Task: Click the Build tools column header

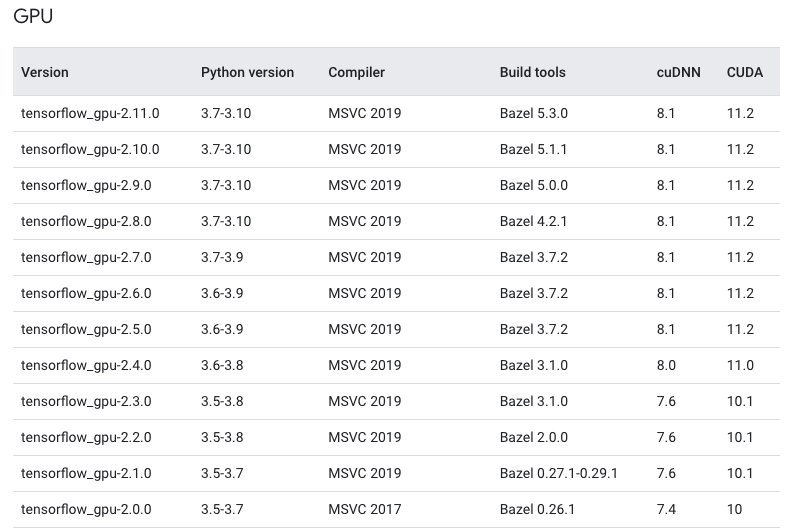Action: click(x=532, y=72)
